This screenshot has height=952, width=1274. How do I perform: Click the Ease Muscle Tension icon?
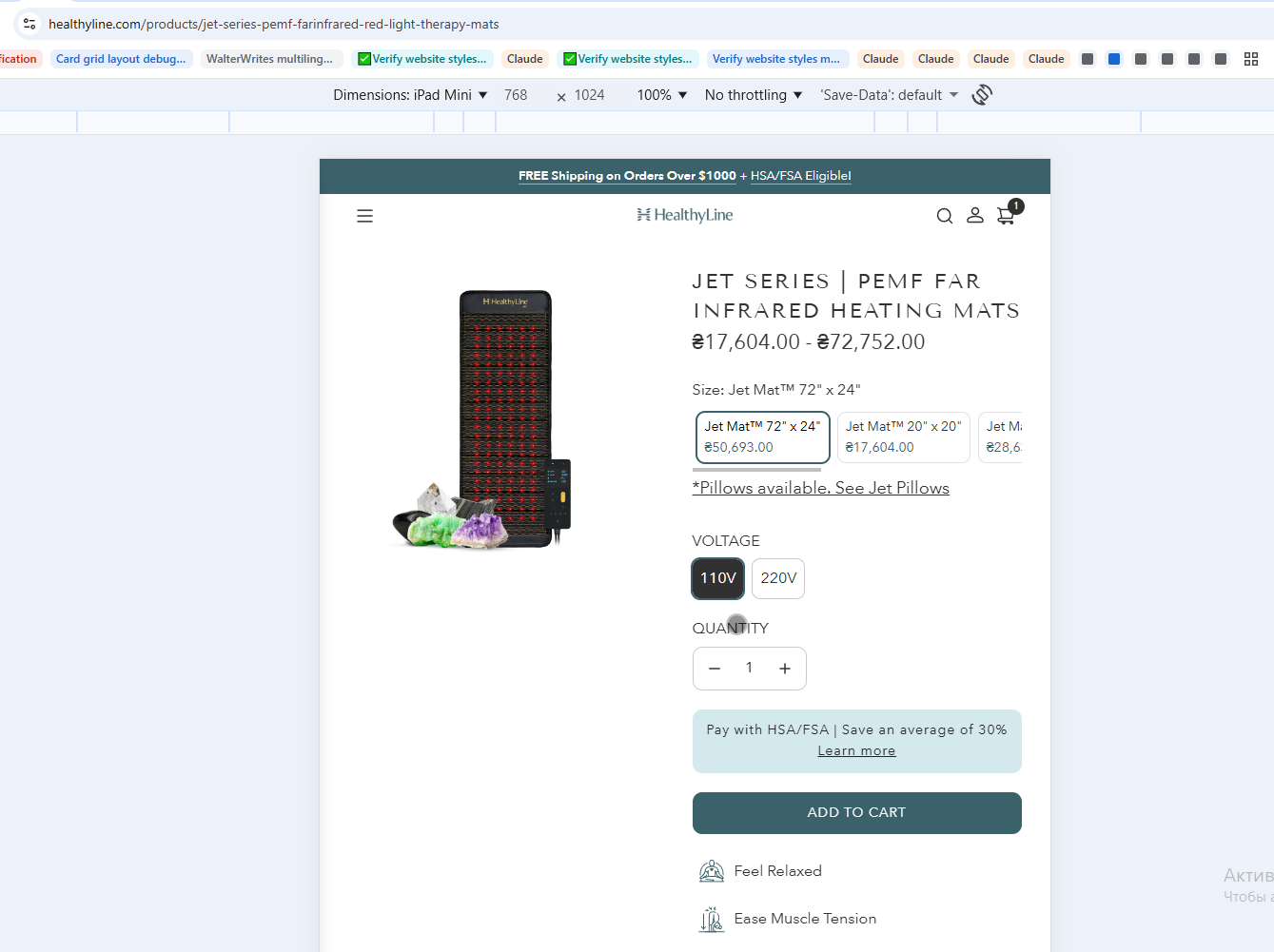point(712,919)
